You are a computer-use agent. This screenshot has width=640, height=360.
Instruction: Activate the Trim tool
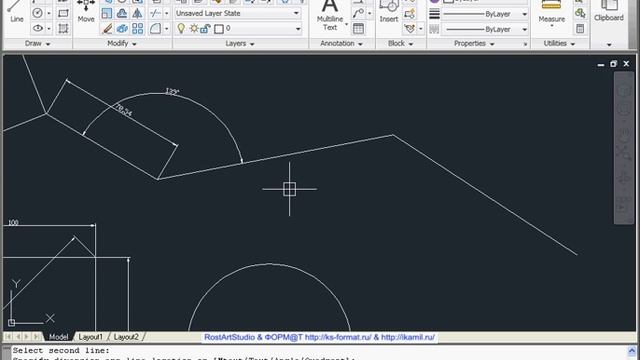pyautogui.click(x=155, y=13)
